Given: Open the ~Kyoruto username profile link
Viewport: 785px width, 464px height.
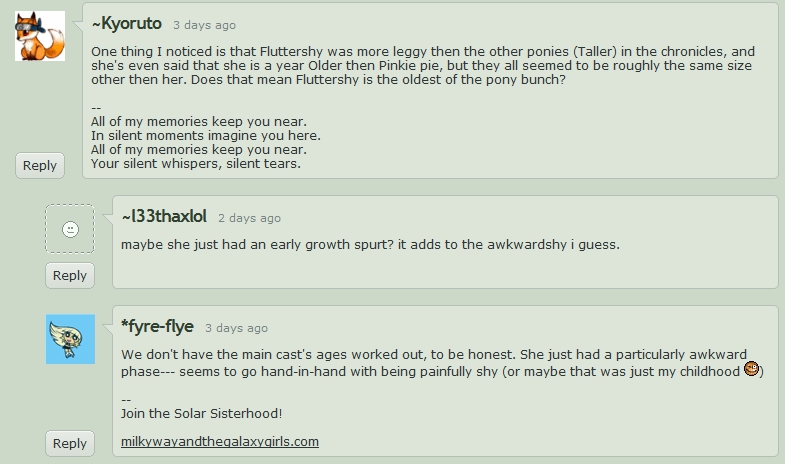Looking at the screenshot, I should pyautogui.click(x=125, y=23).
